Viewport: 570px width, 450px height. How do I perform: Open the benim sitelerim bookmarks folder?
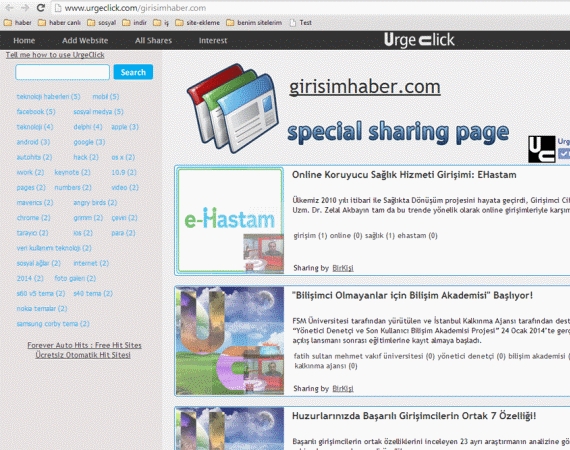(254, 23)
